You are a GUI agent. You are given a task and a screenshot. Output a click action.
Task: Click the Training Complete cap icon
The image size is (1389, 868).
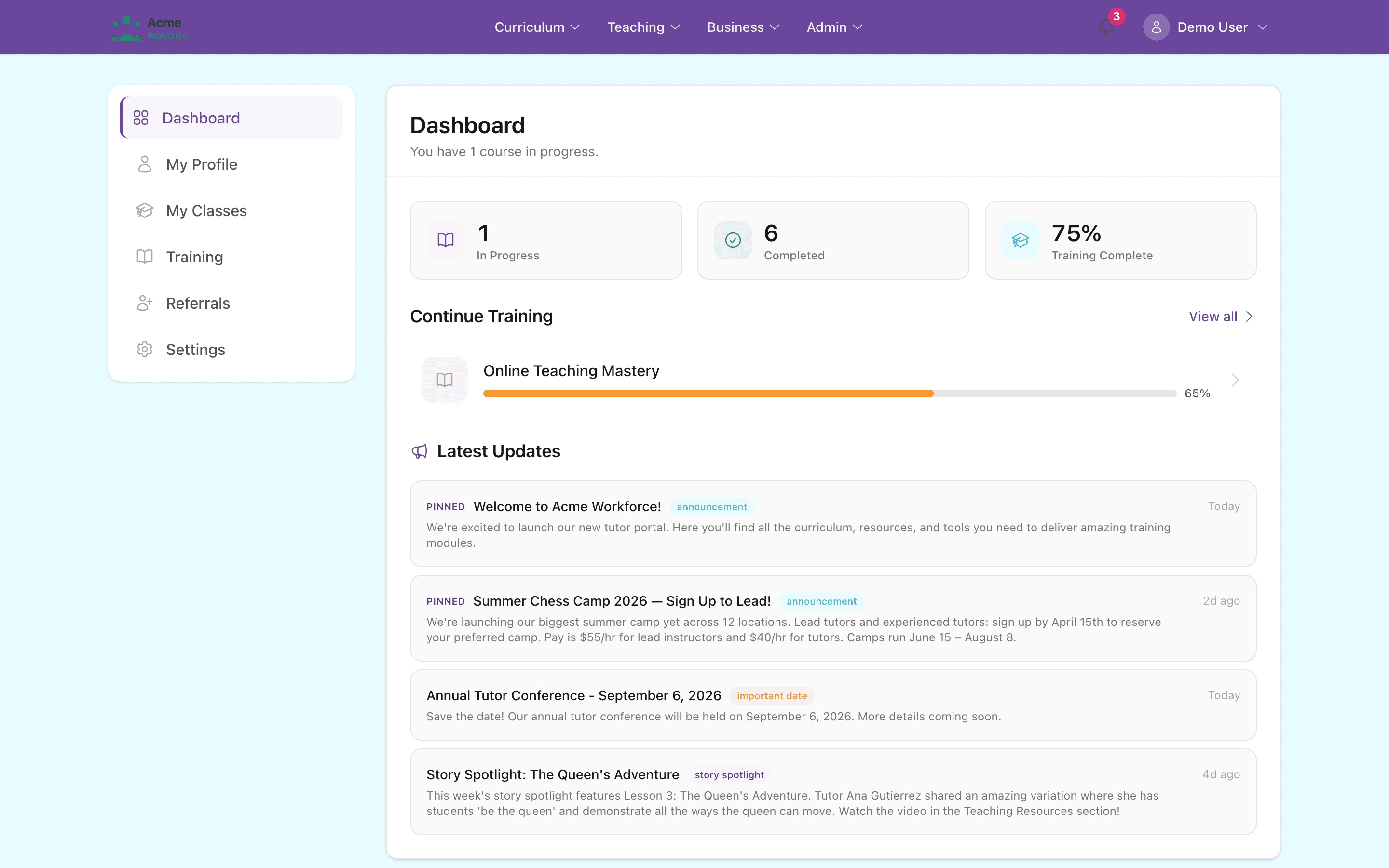[1021, 240]
